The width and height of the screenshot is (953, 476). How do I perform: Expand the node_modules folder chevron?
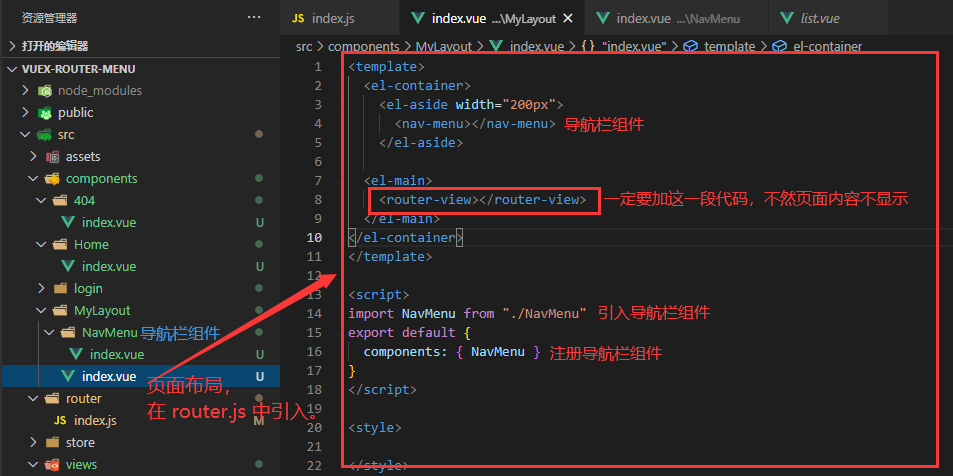(x=25, y=91)
